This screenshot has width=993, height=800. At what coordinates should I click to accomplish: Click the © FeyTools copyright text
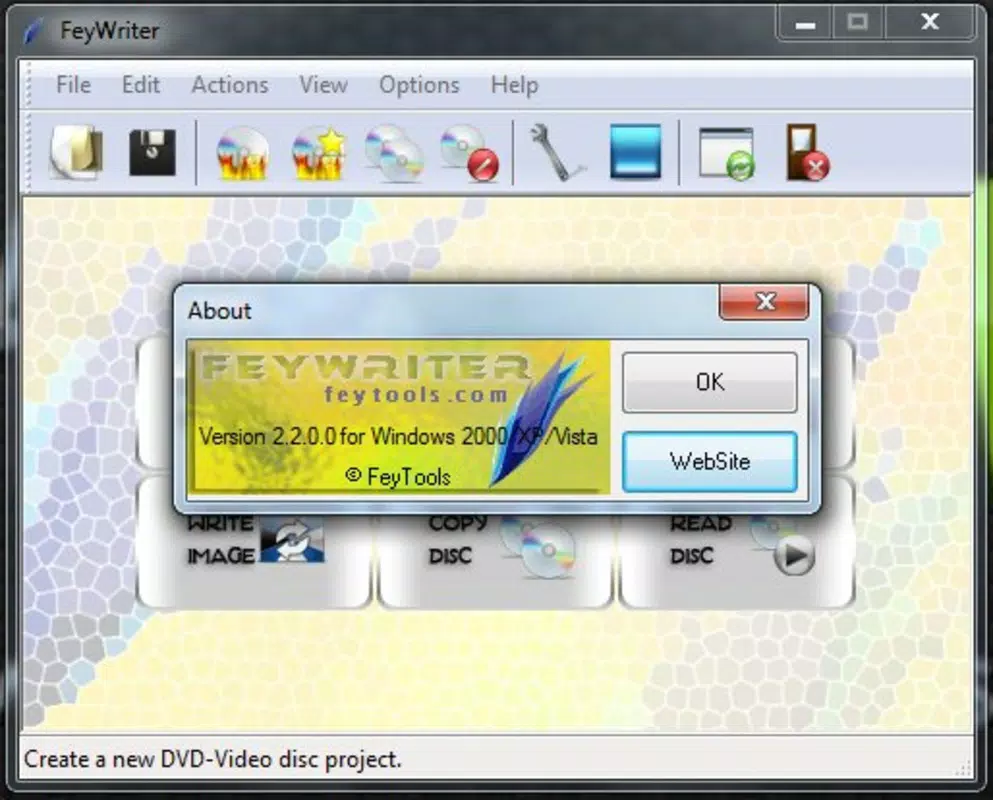398,476
